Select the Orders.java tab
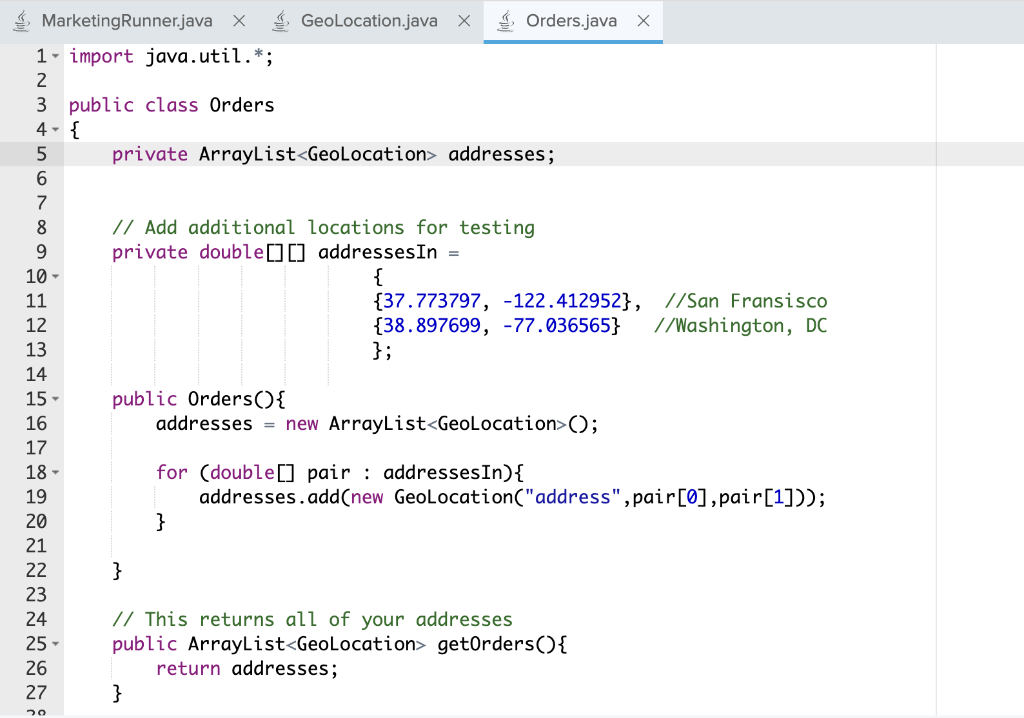 tap(571, 21)
